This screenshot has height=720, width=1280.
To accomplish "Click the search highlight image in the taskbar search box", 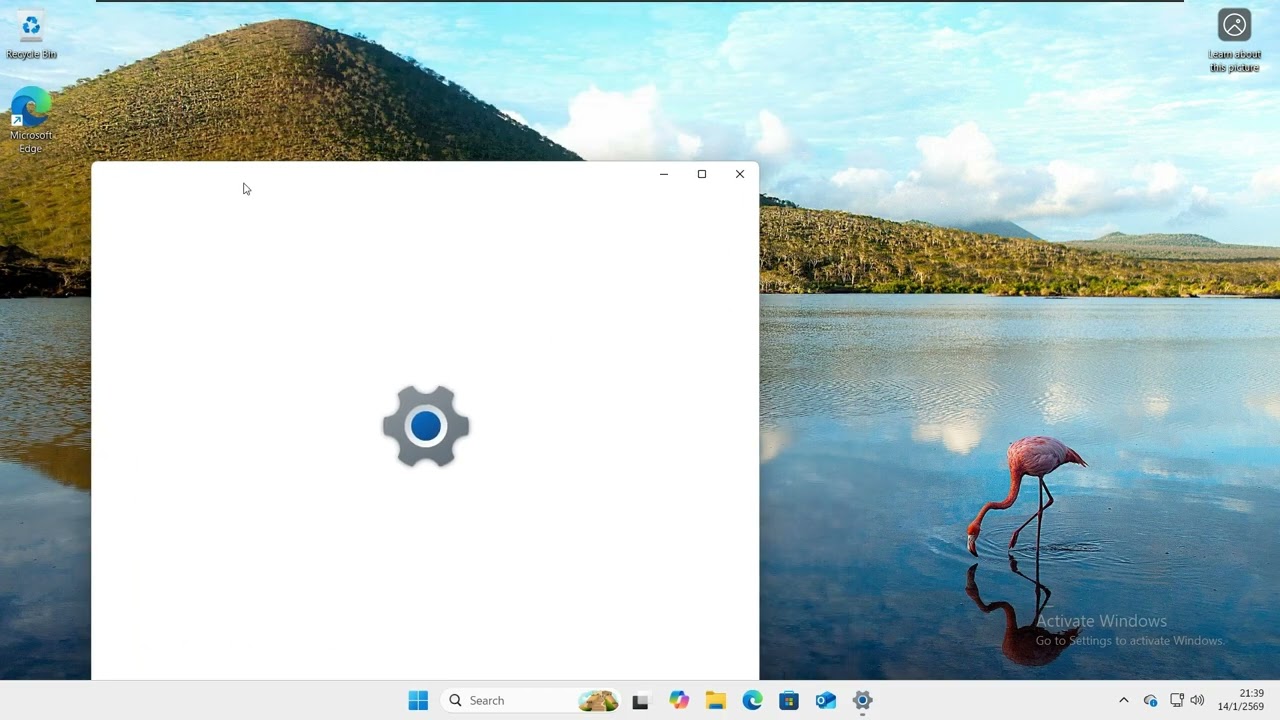I will [x=598, y=700].
